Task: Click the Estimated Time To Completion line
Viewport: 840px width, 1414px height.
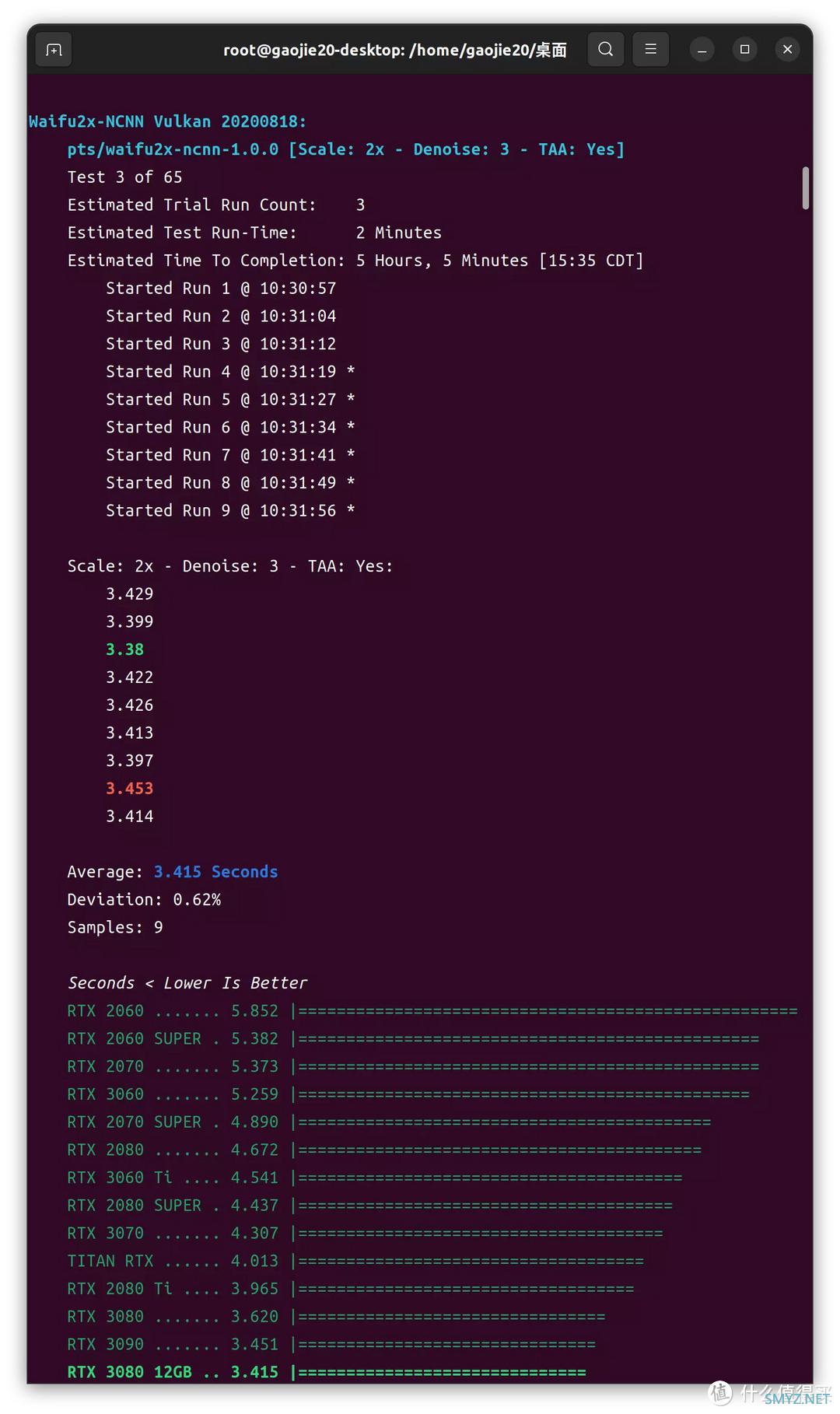Action: 355,261
